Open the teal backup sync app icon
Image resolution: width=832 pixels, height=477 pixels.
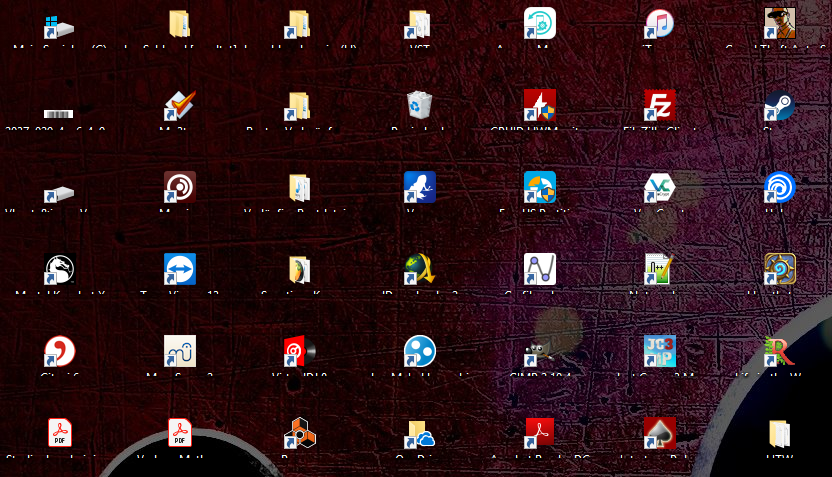point(540,23)
